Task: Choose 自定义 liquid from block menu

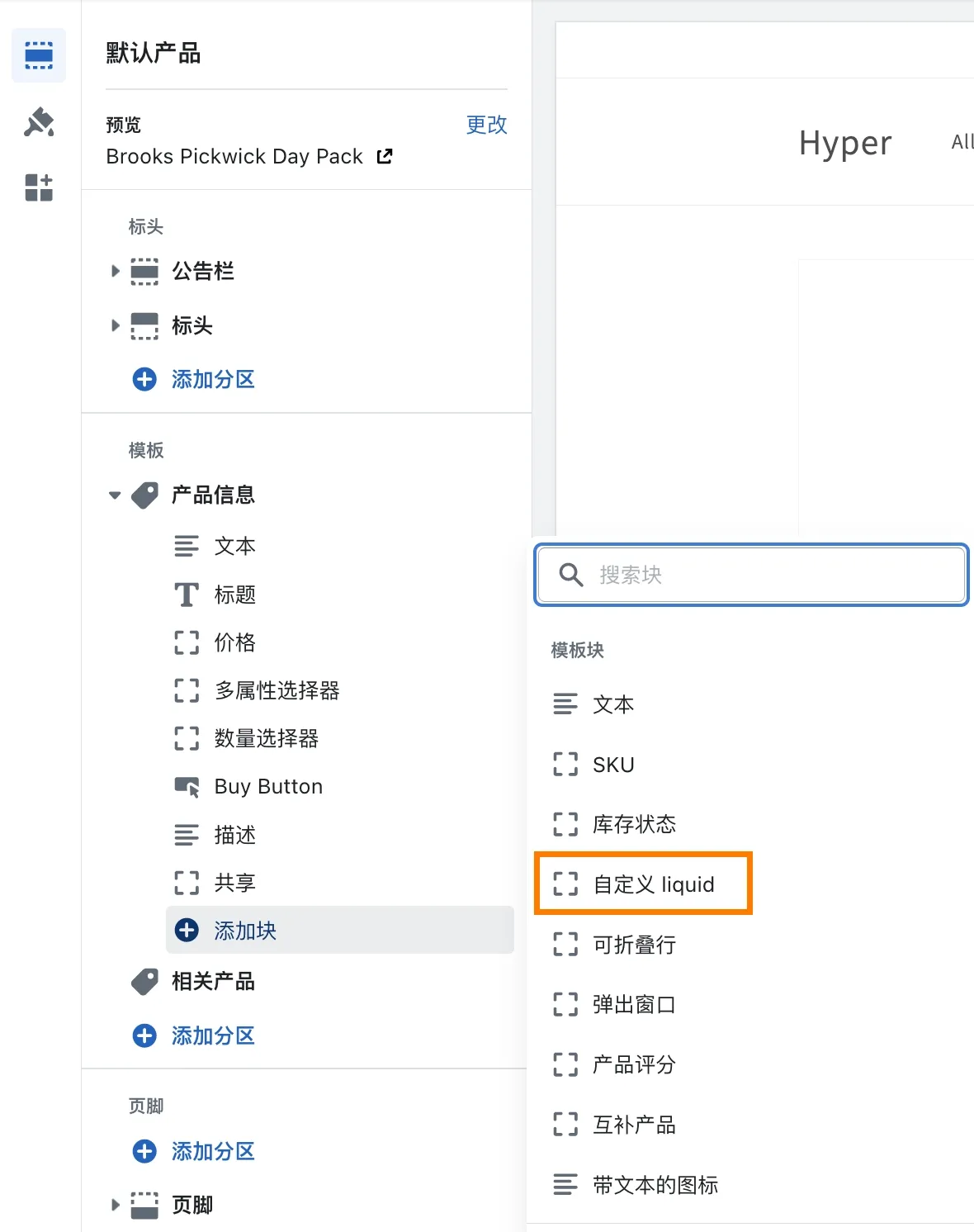Action: (x=653, y=884)
